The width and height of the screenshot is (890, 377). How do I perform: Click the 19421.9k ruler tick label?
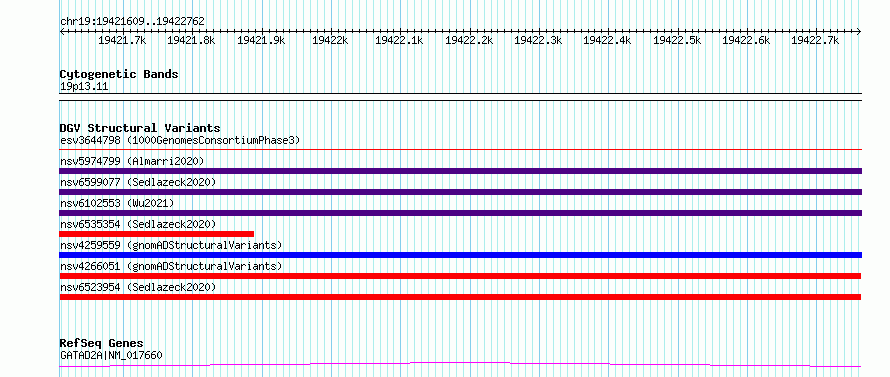[x=261, y=40]
